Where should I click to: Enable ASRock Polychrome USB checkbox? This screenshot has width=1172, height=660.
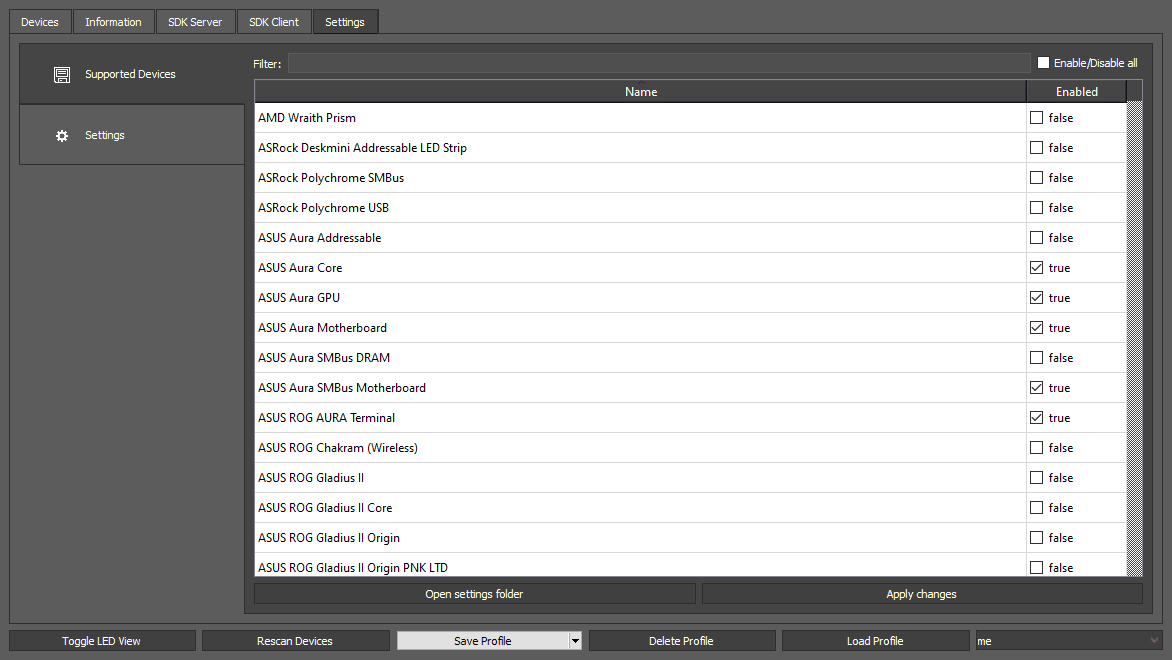(x=1036, y=207)
